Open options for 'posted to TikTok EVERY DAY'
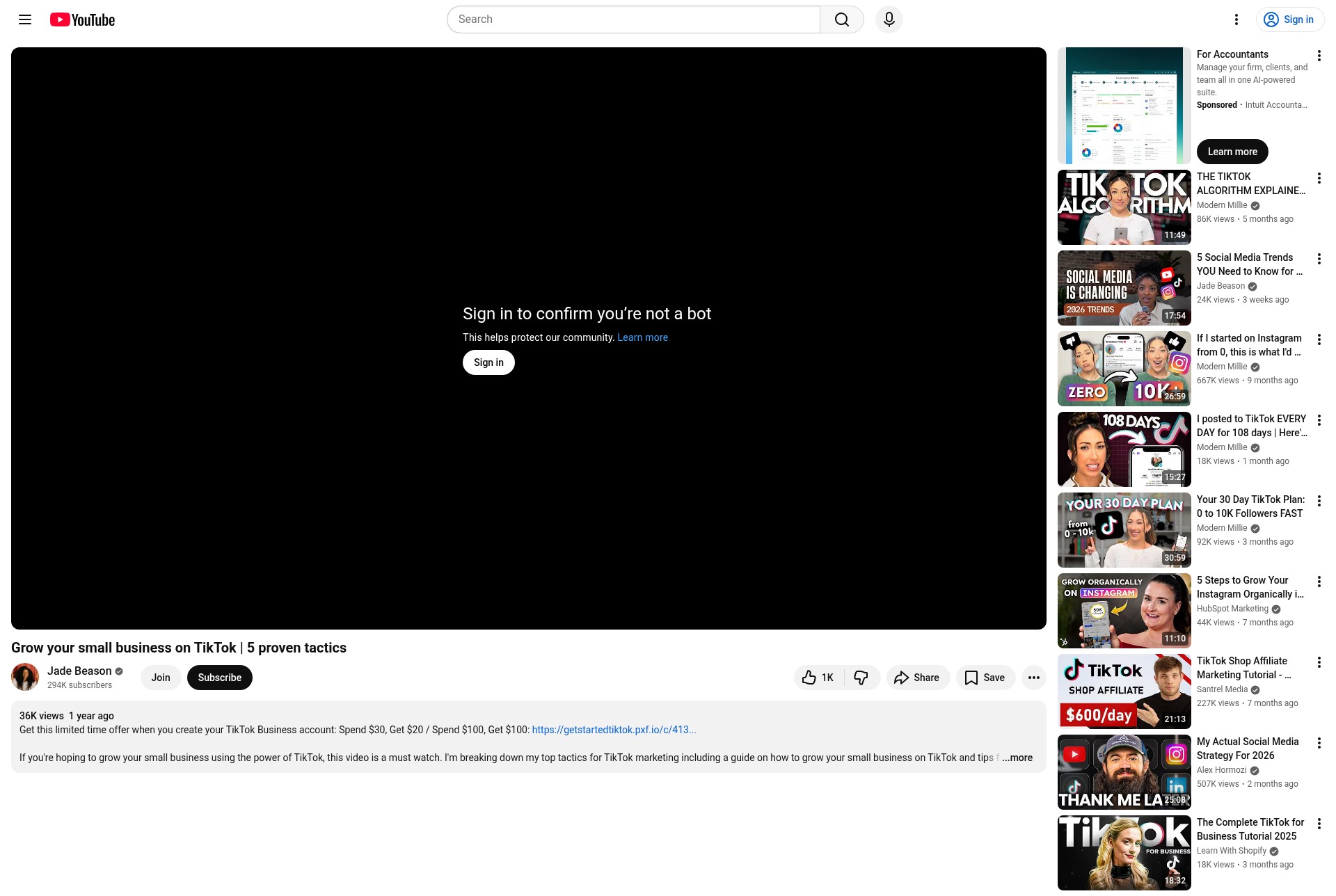Viewport: 1336px width, 896px height. (x=1319, y=420)
